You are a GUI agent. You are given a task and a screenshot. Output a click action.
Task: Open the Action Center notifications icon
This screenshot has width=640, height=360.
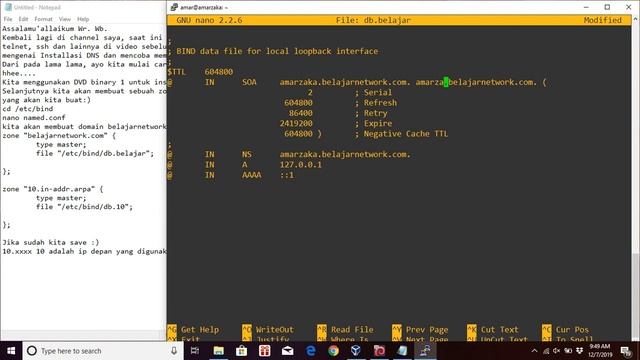click(626, 351)
